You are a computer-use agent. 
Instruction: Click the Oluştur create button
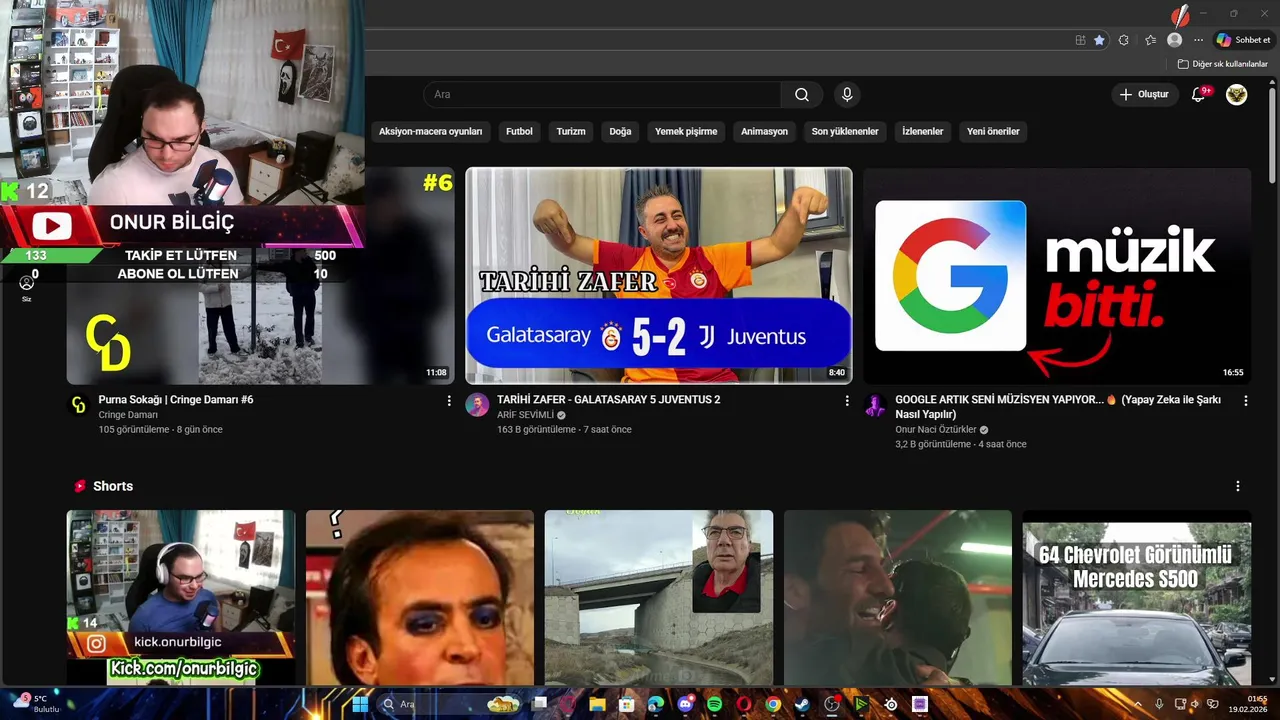[1144, 95]
